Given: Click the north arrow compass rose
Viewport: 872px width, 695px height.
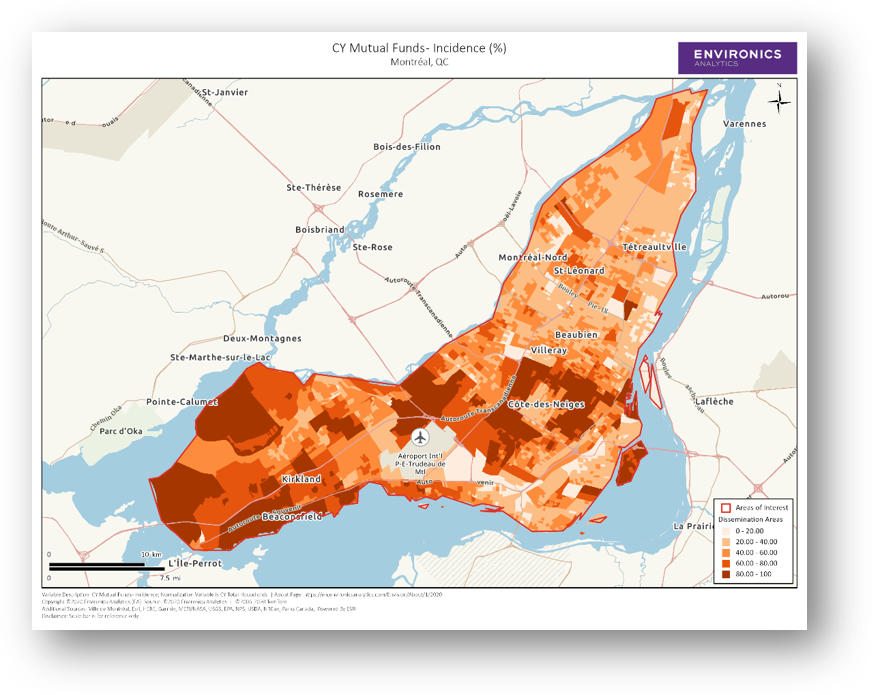Looking at the screenshot, I should coord(779,101).
